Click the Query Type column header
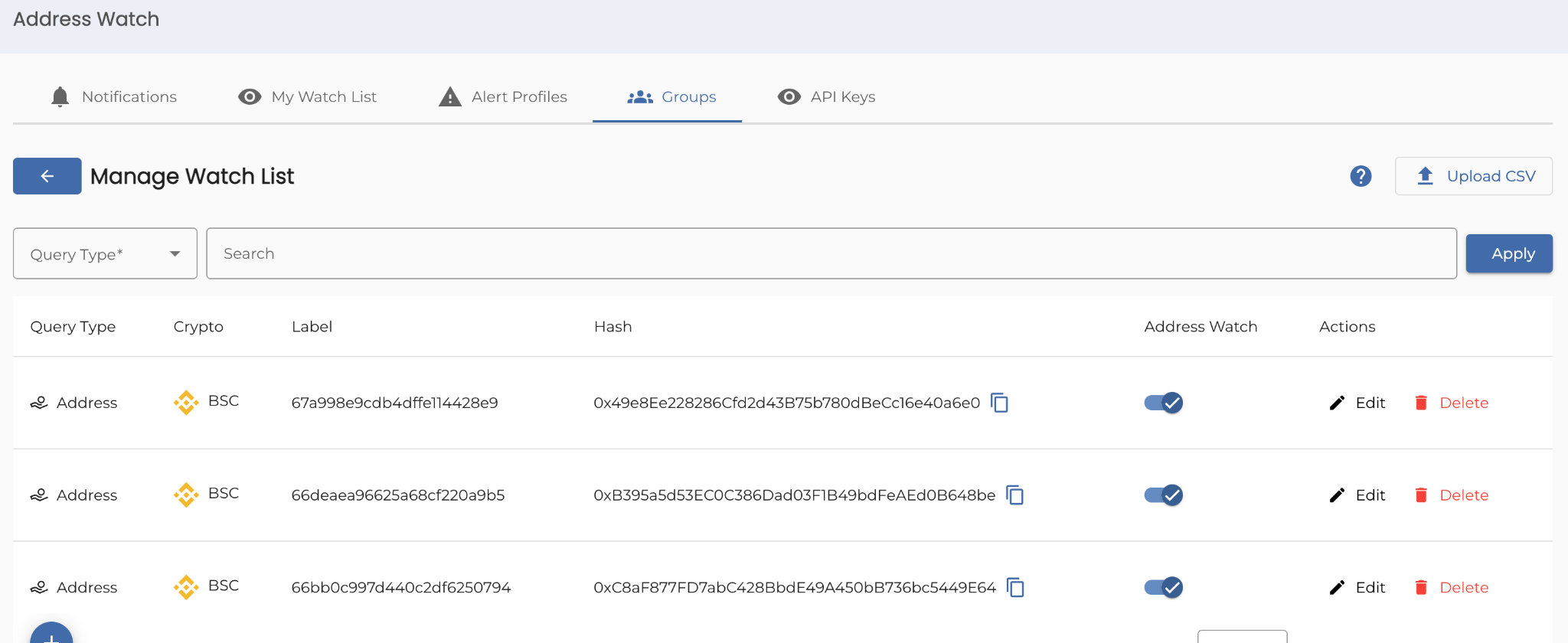The image size is (1568, 643). pyautogui.click(x=73, y=327)
